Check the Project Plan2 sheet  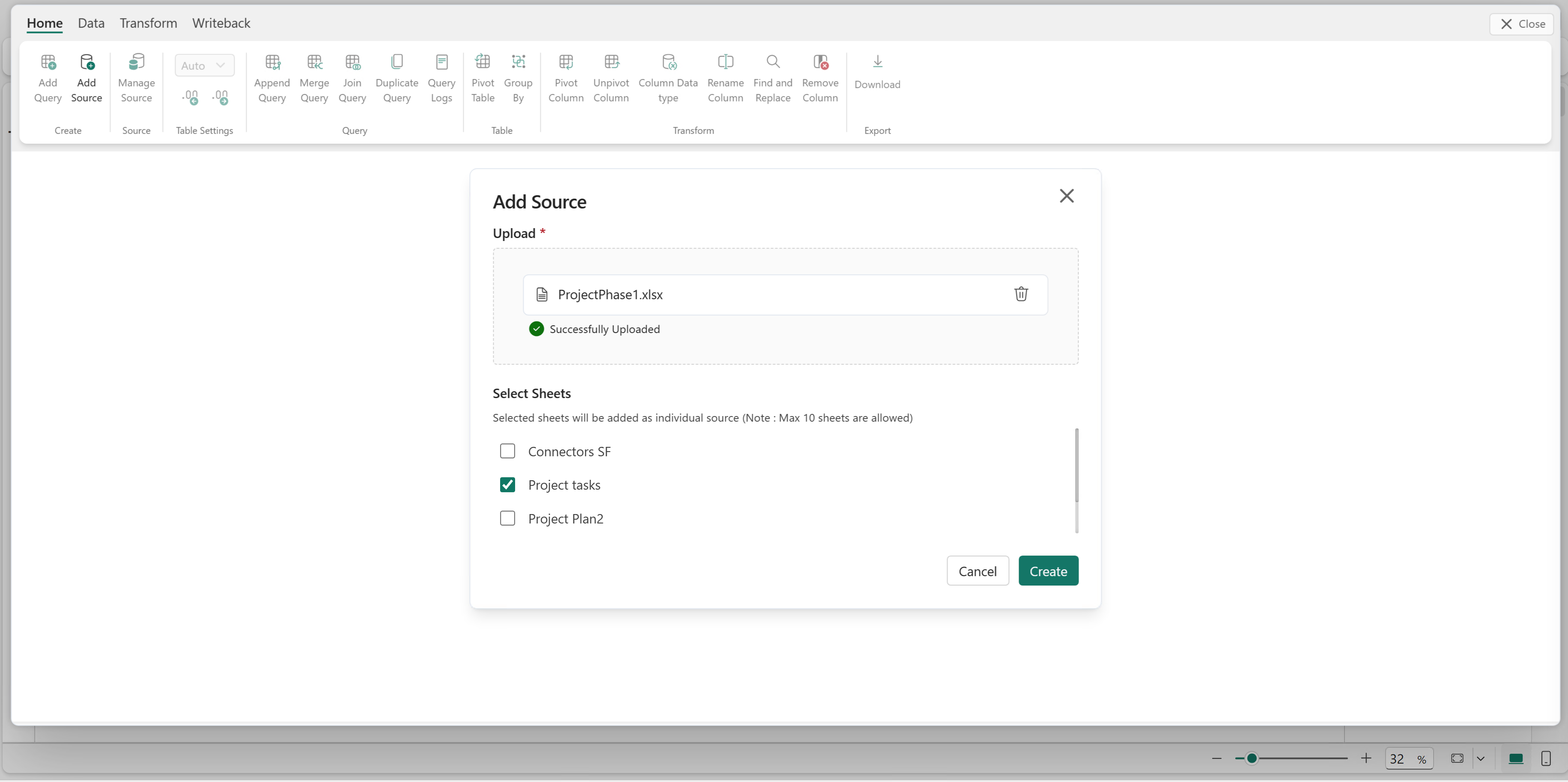click(x=507, y=518)
